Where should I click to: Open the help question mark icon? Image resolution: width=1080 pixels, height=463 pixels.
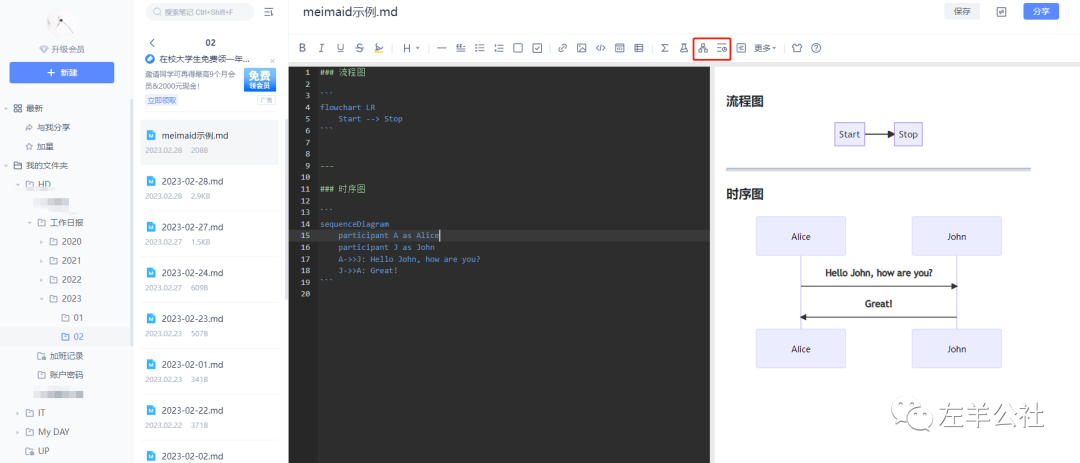pyautogui.click(x=816, y=48)
